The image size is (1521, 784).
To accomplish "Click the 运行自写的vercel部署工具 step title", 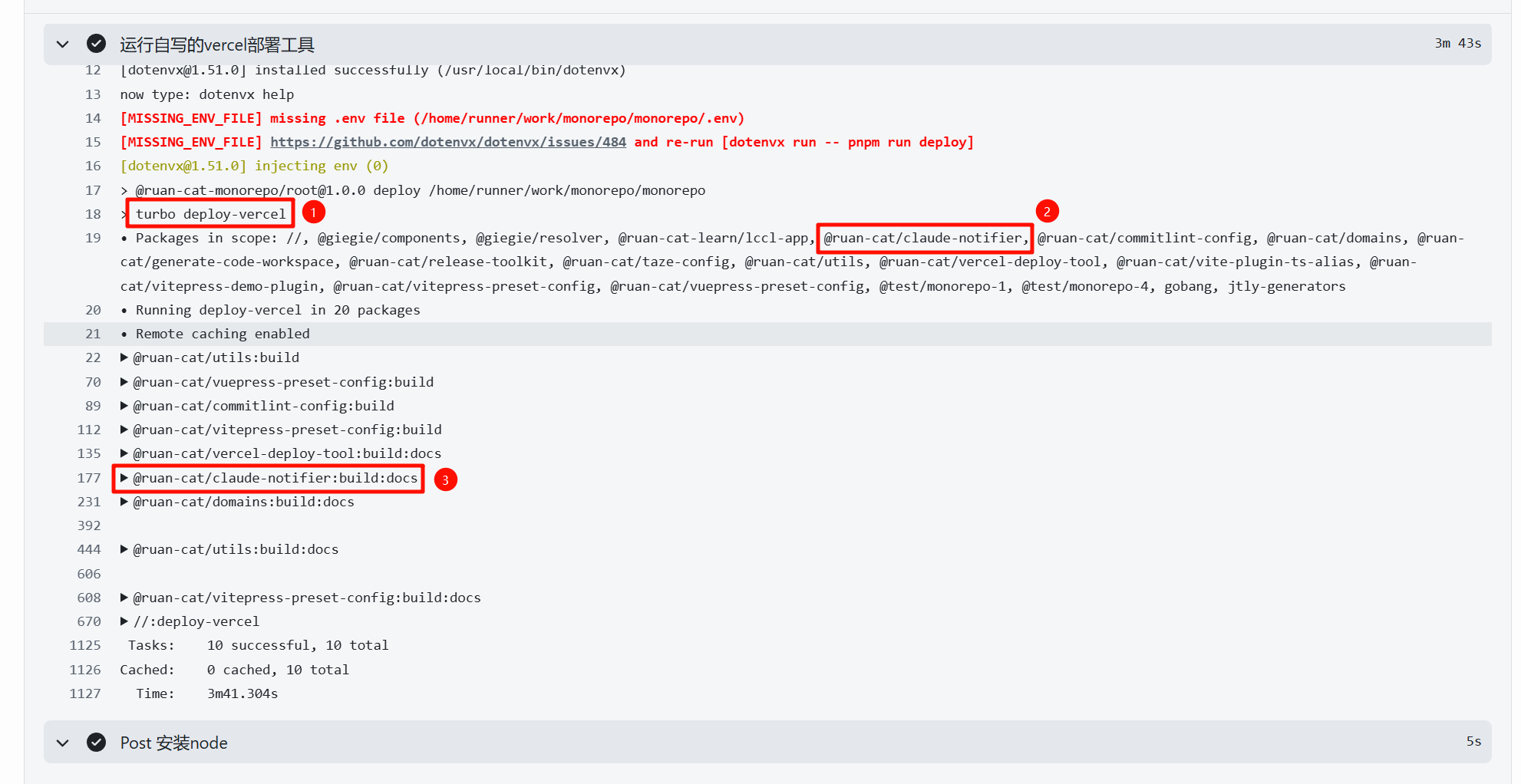I will pyautogui.click(x=217, y=44).
